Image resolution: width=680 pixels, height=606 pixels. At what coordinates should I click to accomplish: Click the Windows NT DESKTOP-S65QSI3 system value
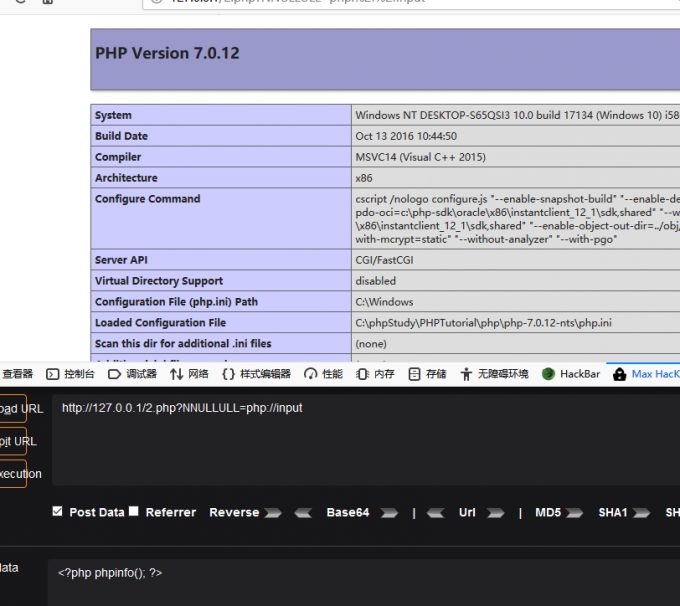coord(517,115)
